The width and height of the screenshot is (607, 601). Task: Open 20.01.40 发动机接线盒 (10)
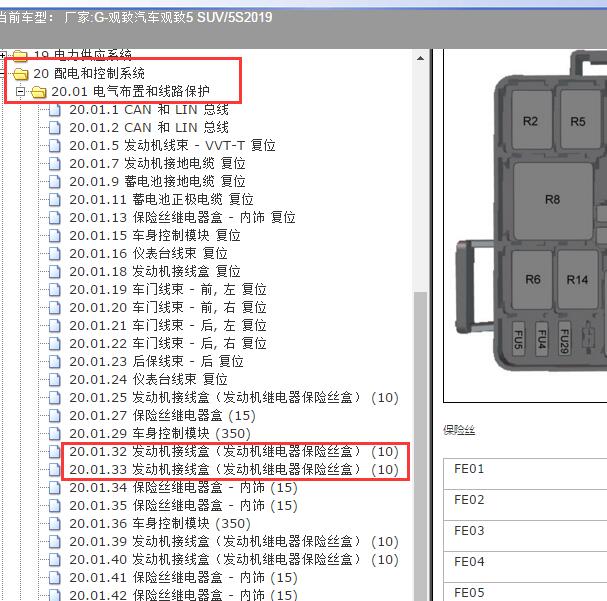[234, 559]
